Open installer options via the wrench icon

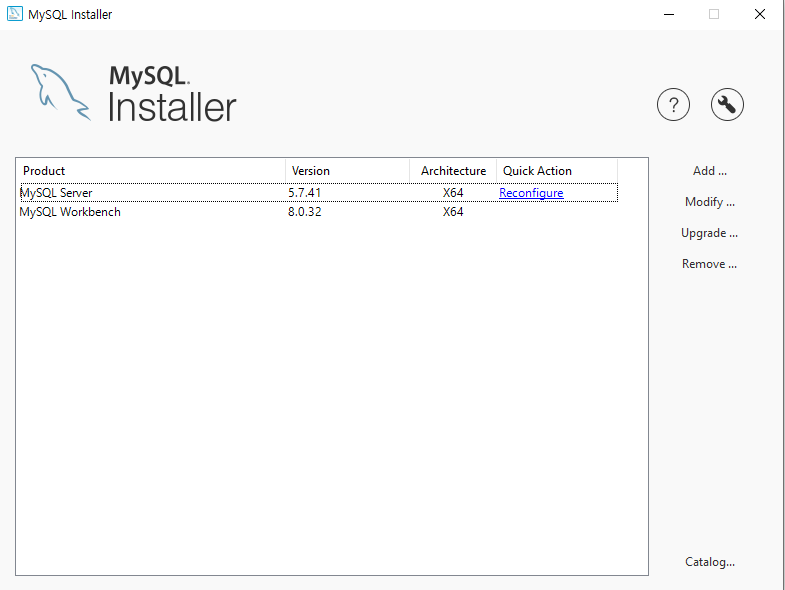[727, 105]
